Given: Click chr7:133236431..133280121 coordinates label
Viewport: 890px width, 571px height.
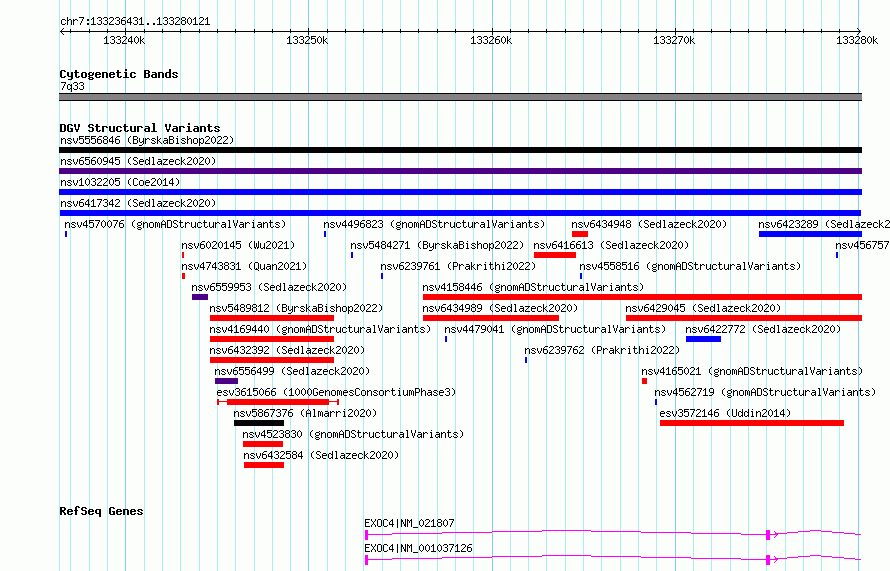Looking at the screenshot, I should click(135, 21).
